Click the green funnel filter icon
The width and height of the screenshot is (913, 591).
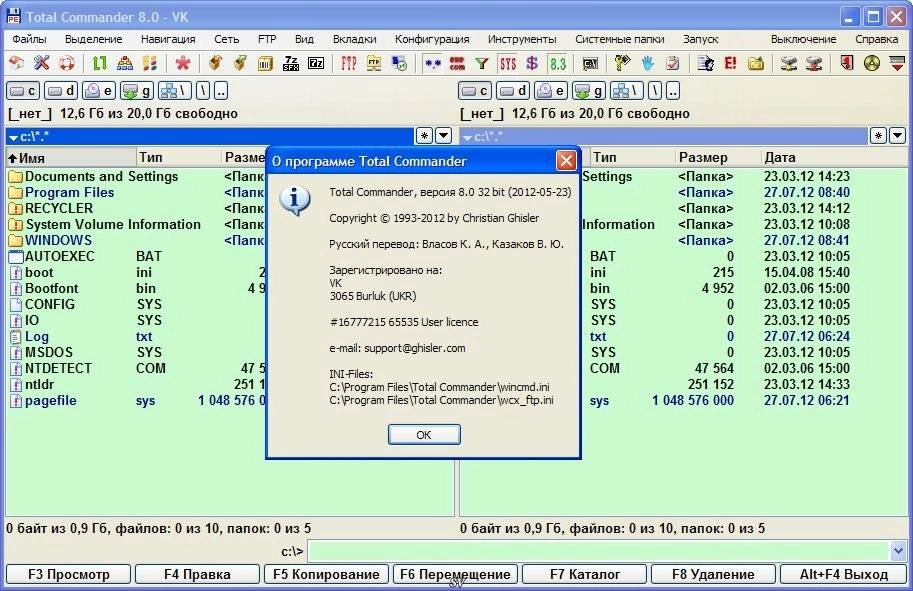[x=482, y=63]
